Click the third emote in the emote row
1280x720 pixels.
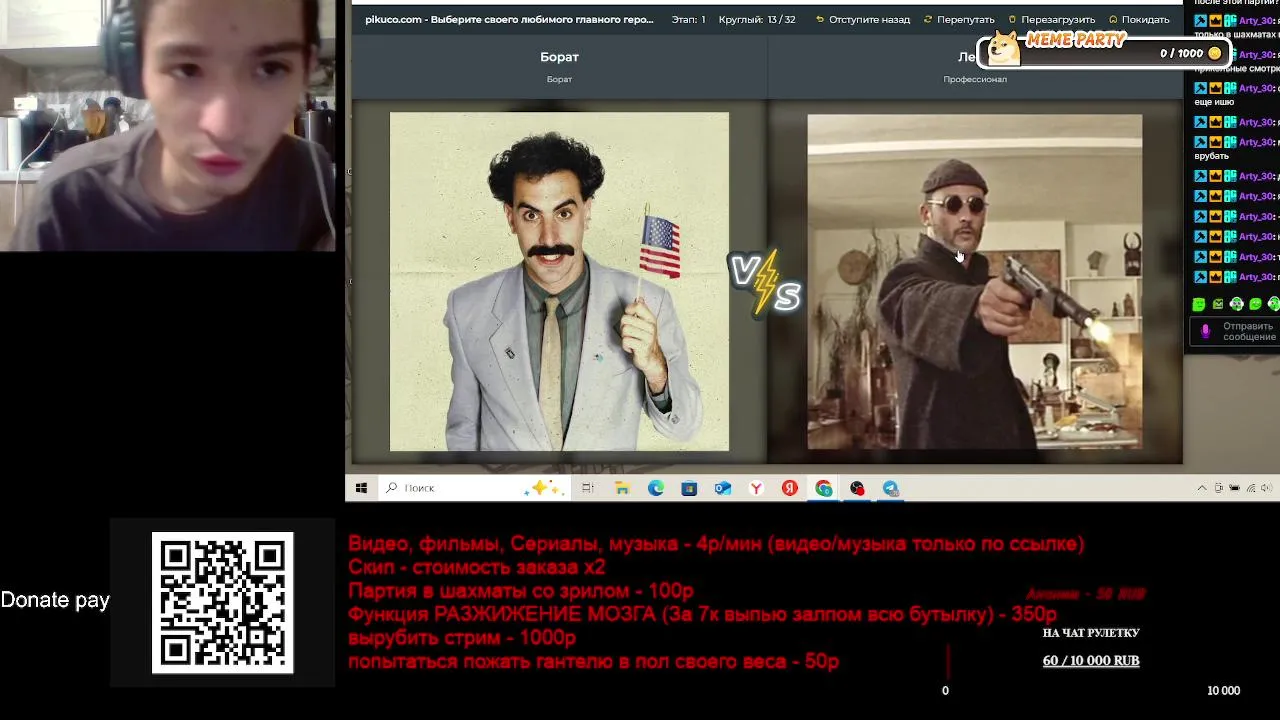pos(1237,304)
